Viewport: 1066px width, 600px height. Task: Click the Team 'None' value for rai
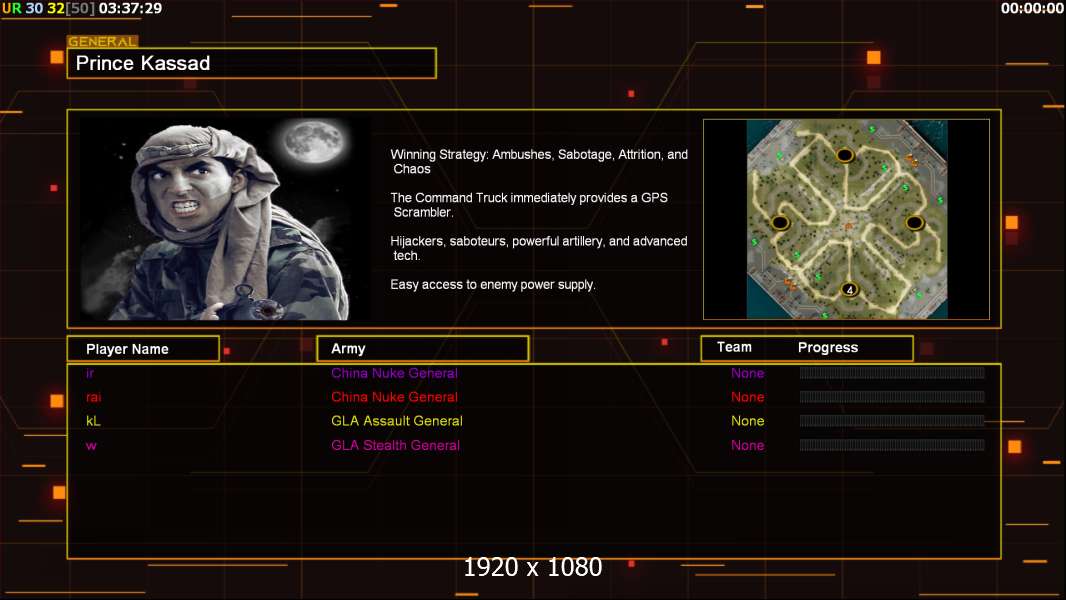point(747,397)
